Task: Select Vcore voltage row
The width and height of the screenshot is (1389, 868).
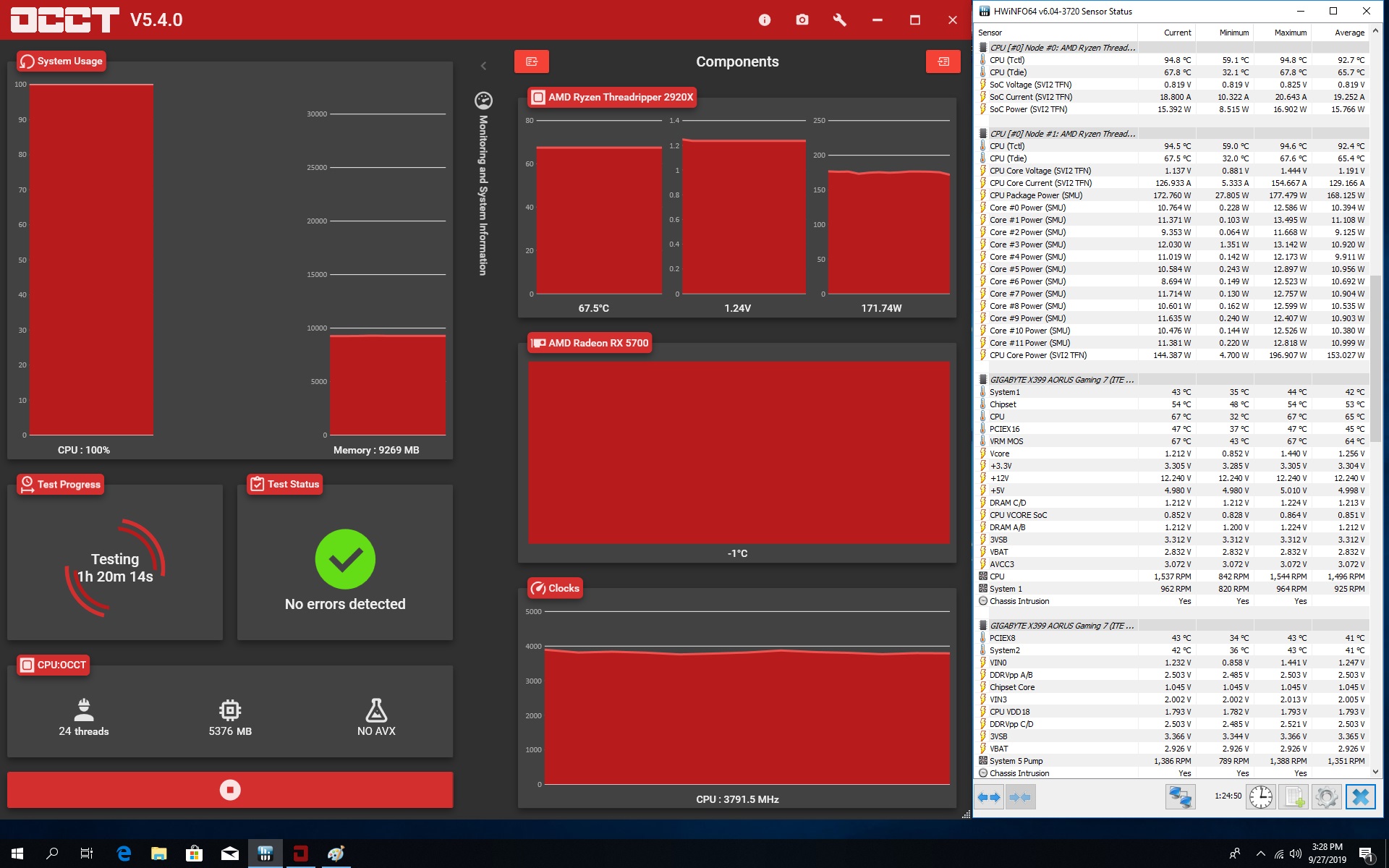Action: tap(1172, 454)
